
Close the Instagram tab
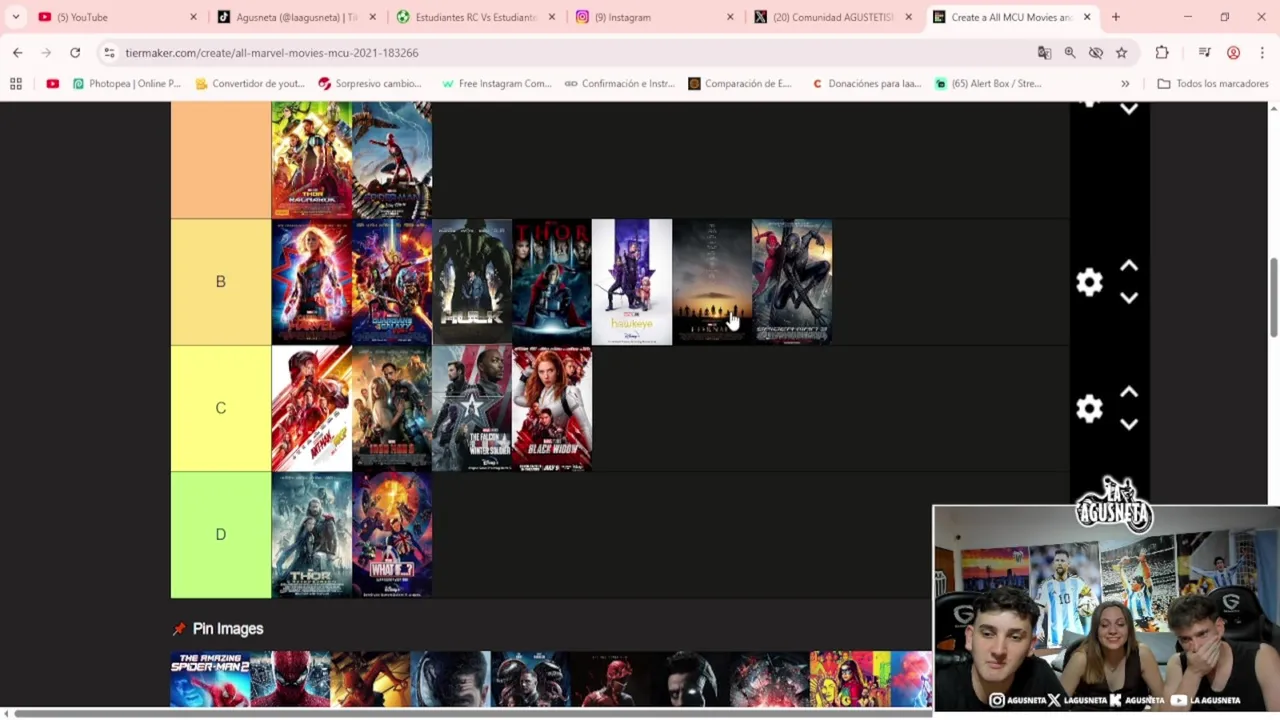click(730, 17)
